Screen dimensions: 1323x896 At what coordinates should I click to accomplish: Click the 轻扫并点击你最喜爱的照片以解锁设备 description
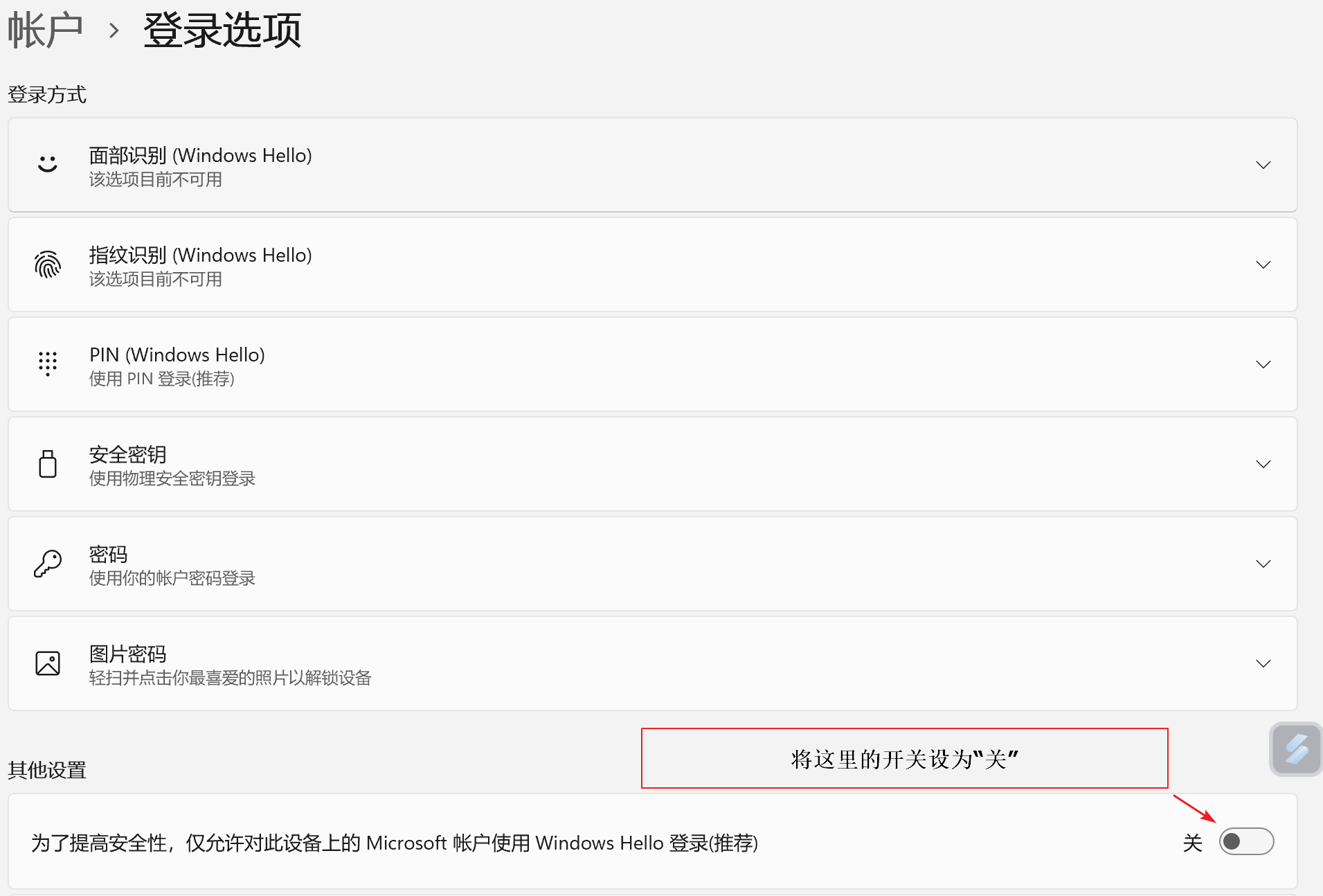(231, 678)
